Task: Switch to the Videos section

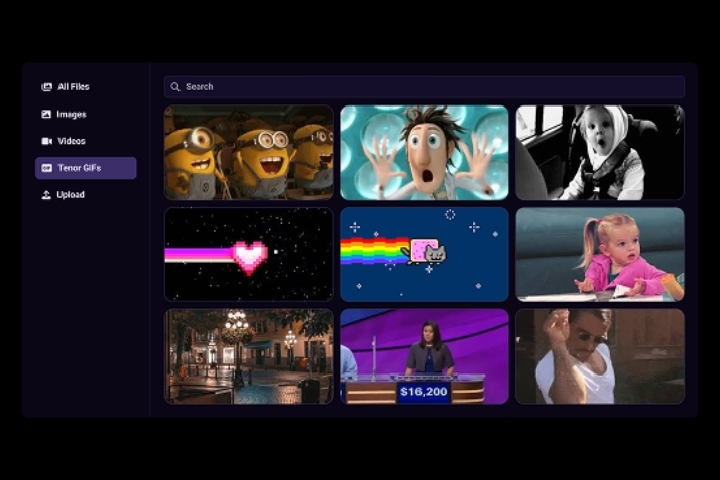Action: pos(72,141)
